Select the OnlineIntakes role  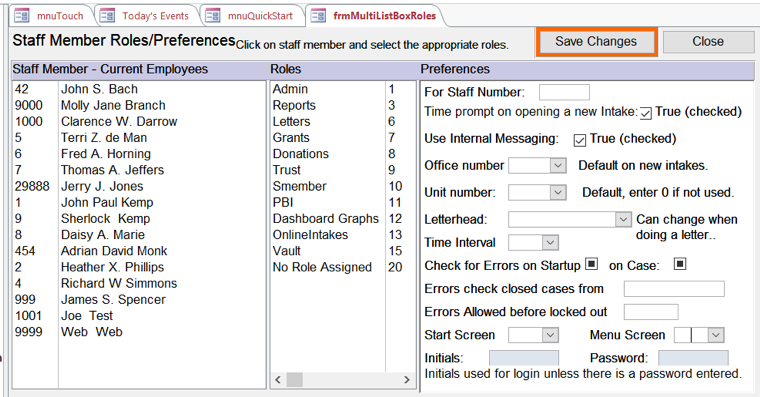coord(343,235)
